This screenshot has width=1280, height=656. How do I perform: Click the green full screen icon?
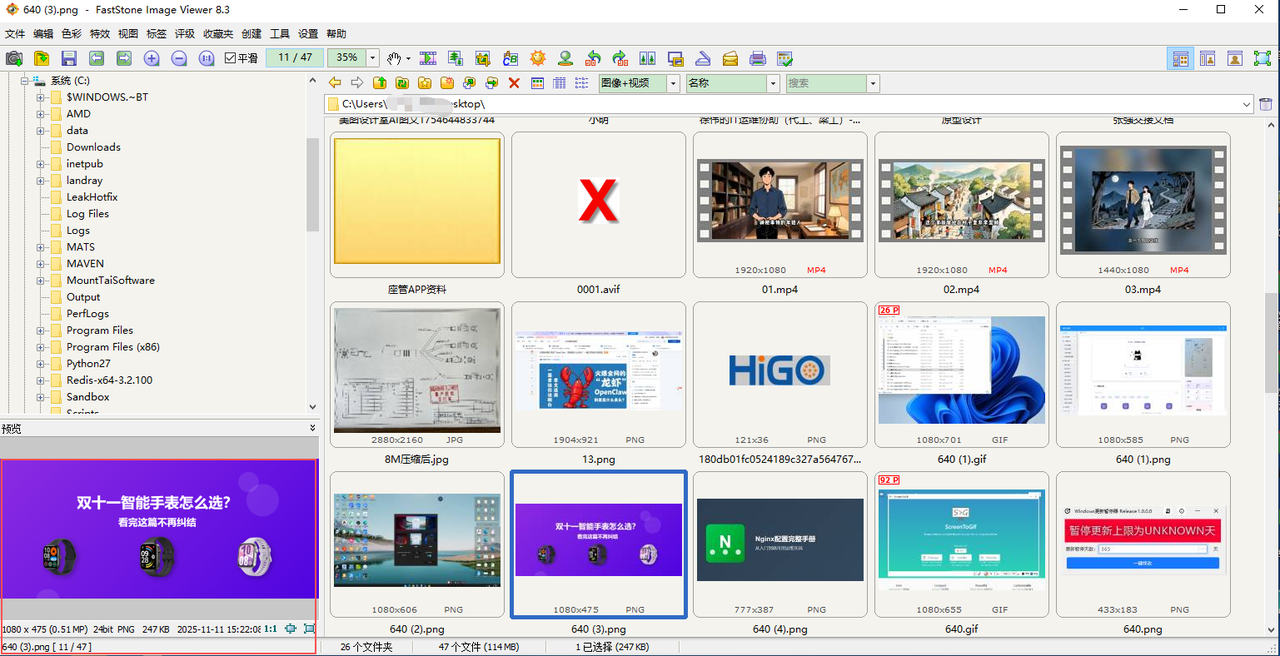pyautogui.click(x=1262, y=58)
